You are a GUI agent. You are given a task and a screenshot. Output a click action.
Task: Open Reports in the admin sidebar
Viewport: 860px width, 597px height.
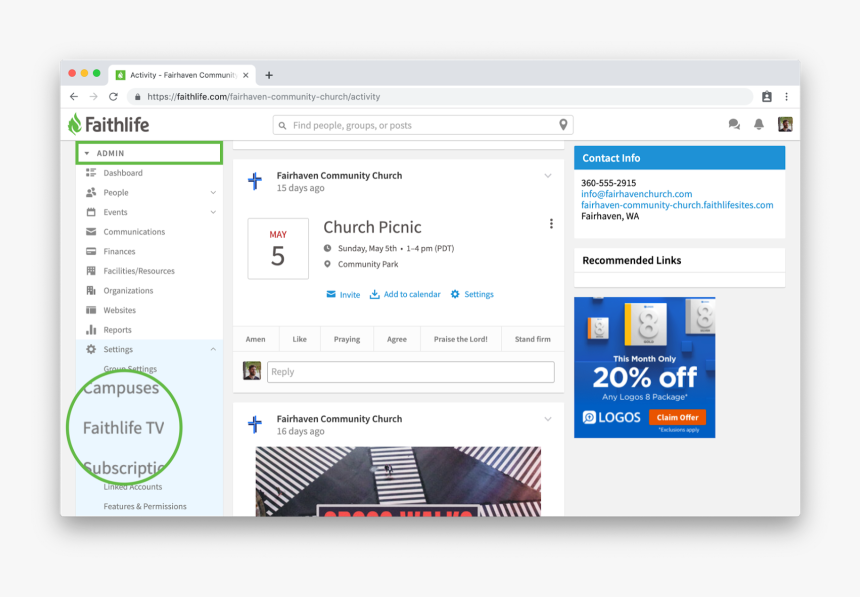[117, 330]
